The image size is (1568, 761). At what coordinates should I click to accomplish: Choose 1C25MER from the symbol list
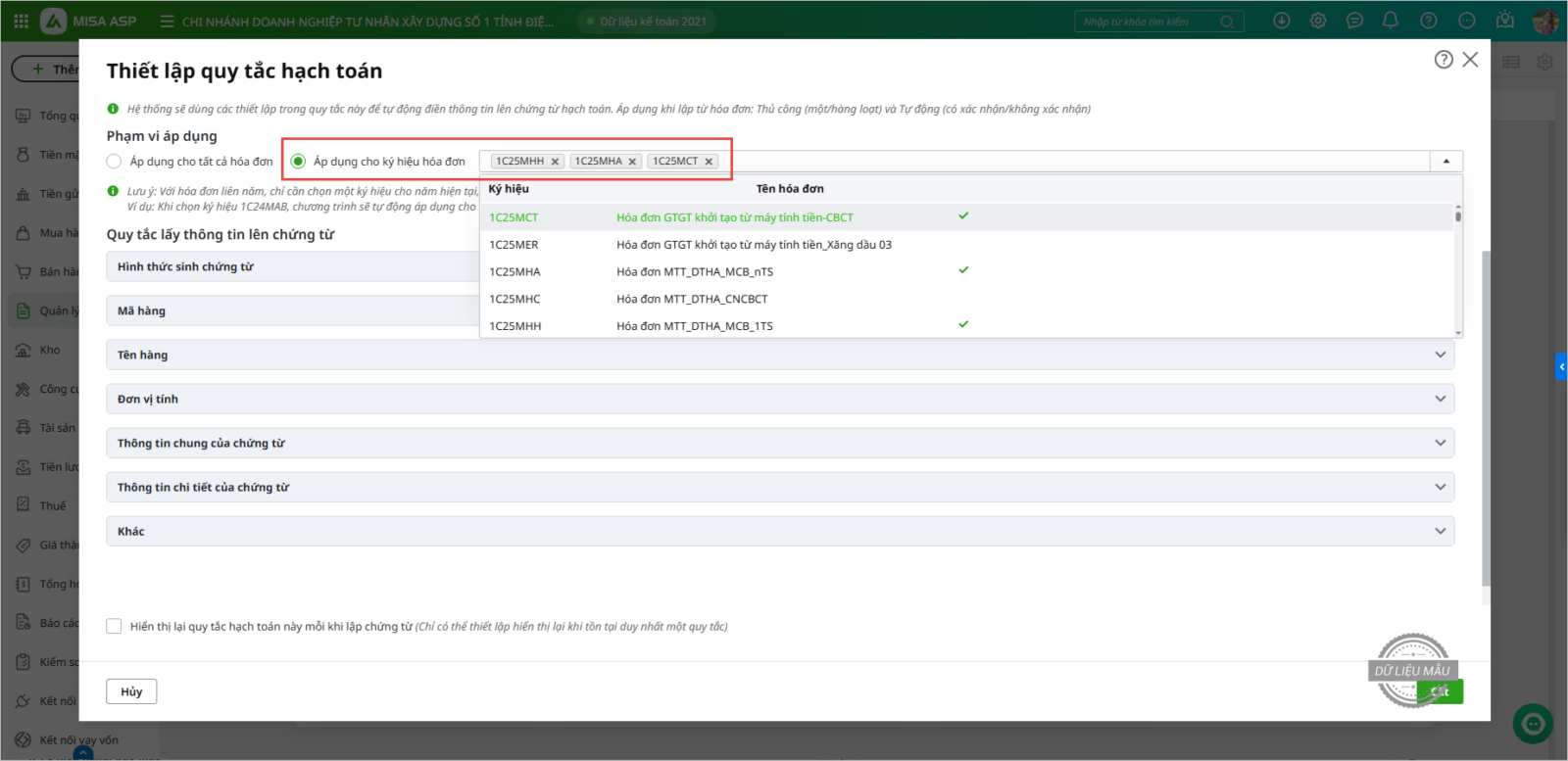514,245
